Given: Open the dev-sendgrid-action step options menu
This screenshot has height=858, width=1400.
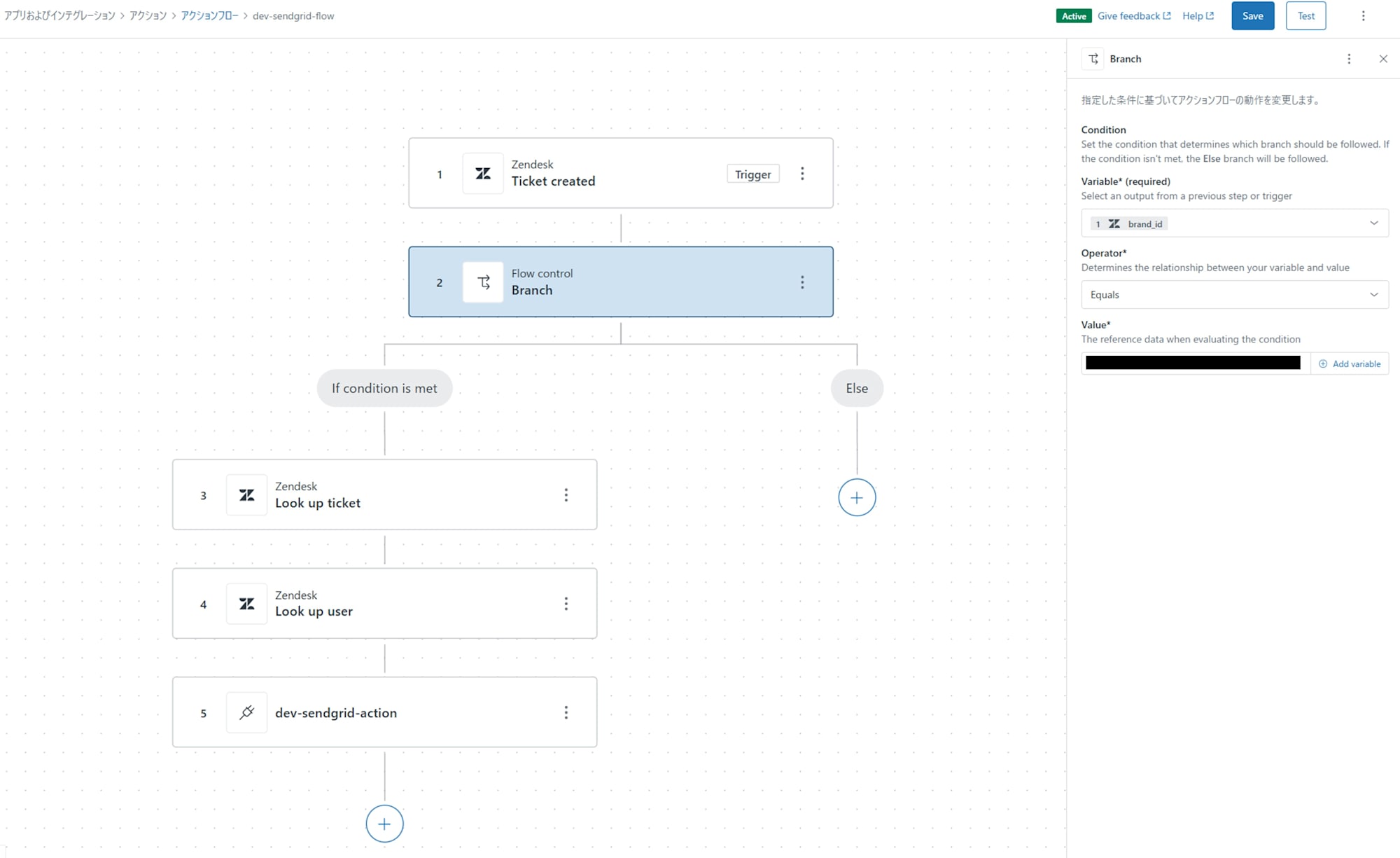Looking at the screenshot, I should pos(566,713).
